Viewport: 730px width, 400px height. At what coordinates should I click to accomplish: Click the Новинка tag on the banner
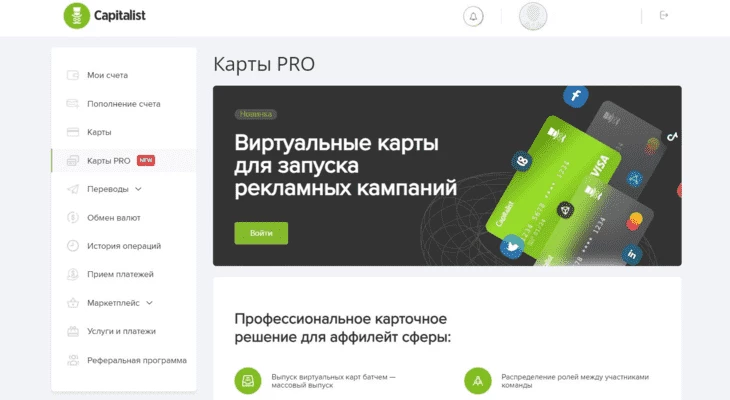pos(256,114)
